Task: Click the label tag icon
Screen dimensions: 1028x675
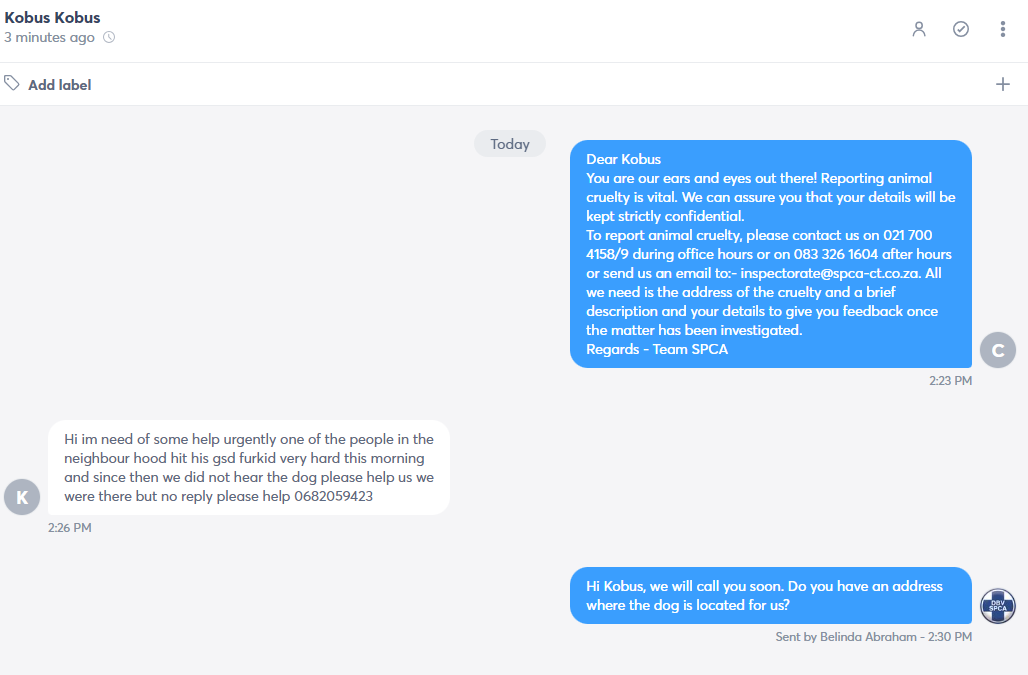Action: click(x=12, y=83)
